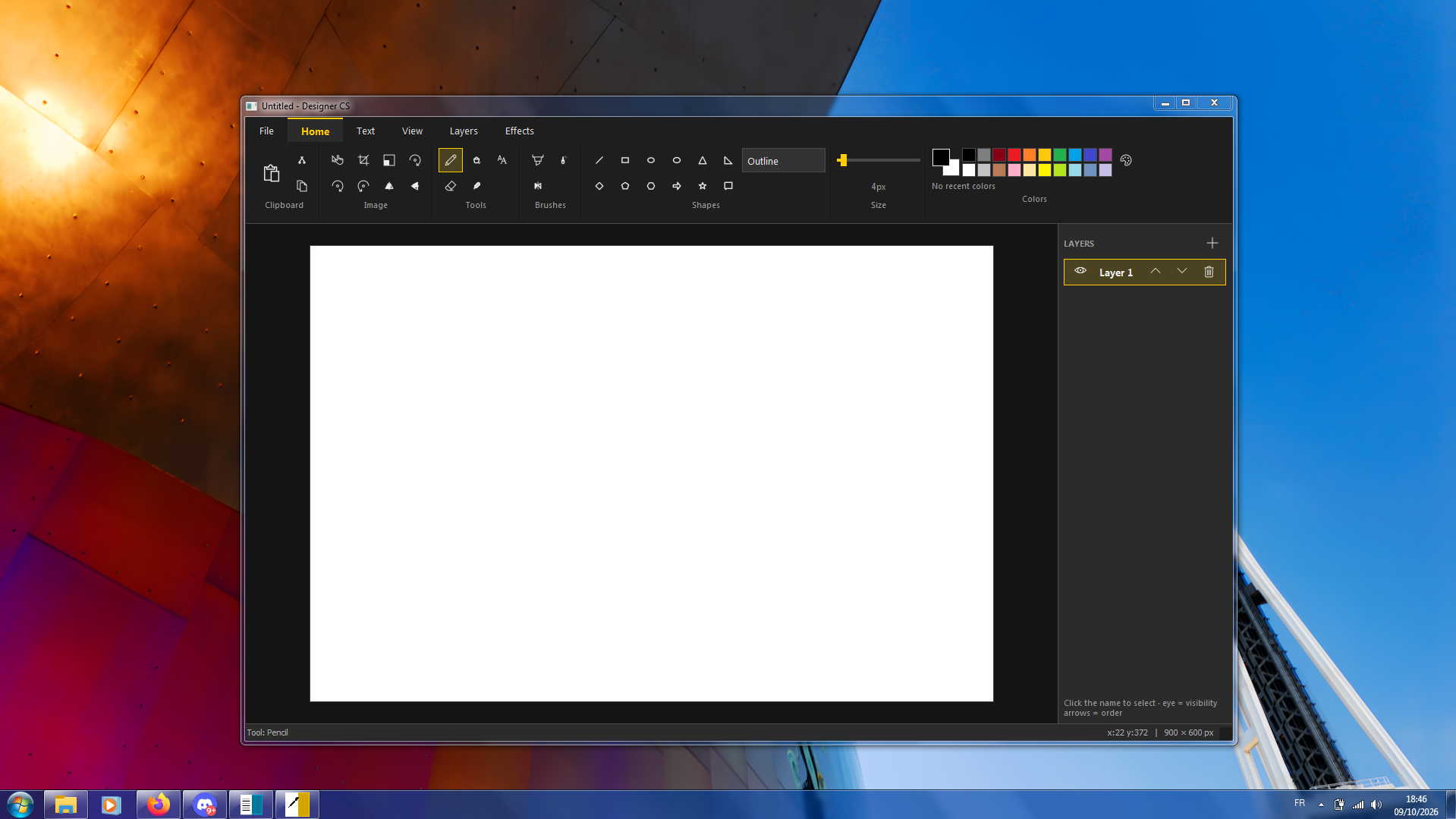
Task: Click the Copy icon in Clipboard group
Action: pyautogui.click(x=302, y=186)
